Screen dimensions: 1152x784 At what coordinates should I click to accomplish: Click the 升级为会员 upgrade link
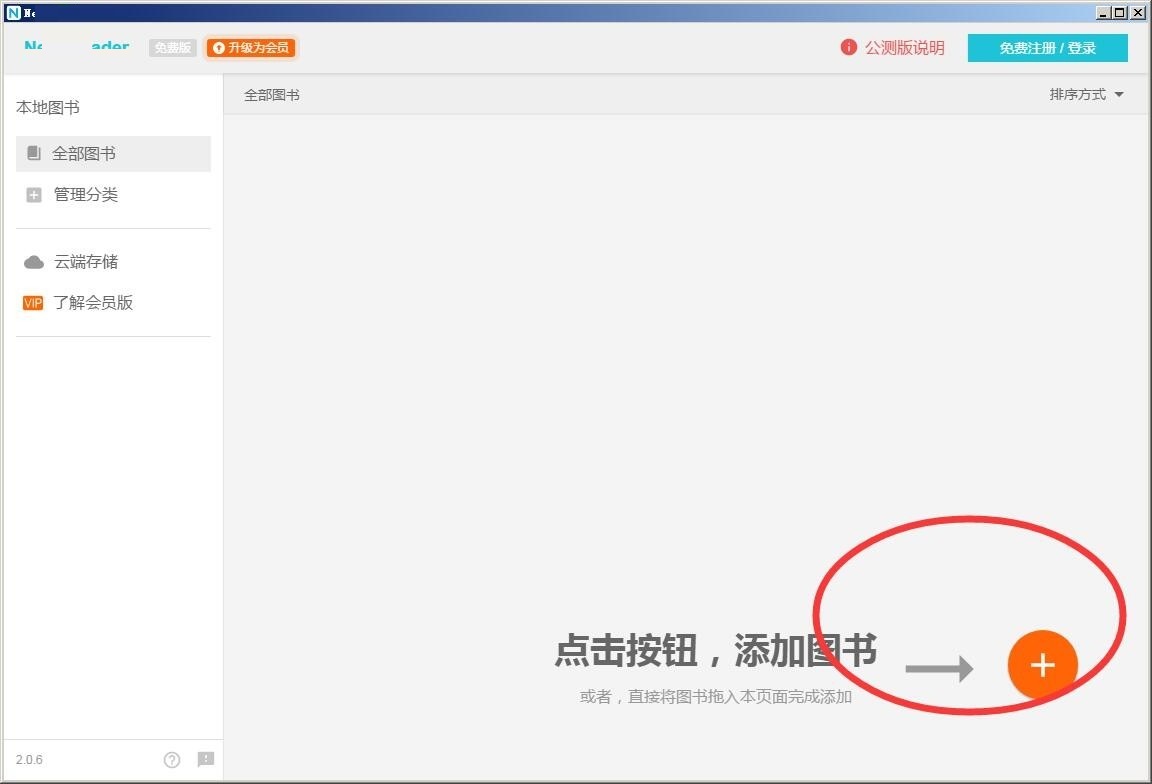point(250,47)
